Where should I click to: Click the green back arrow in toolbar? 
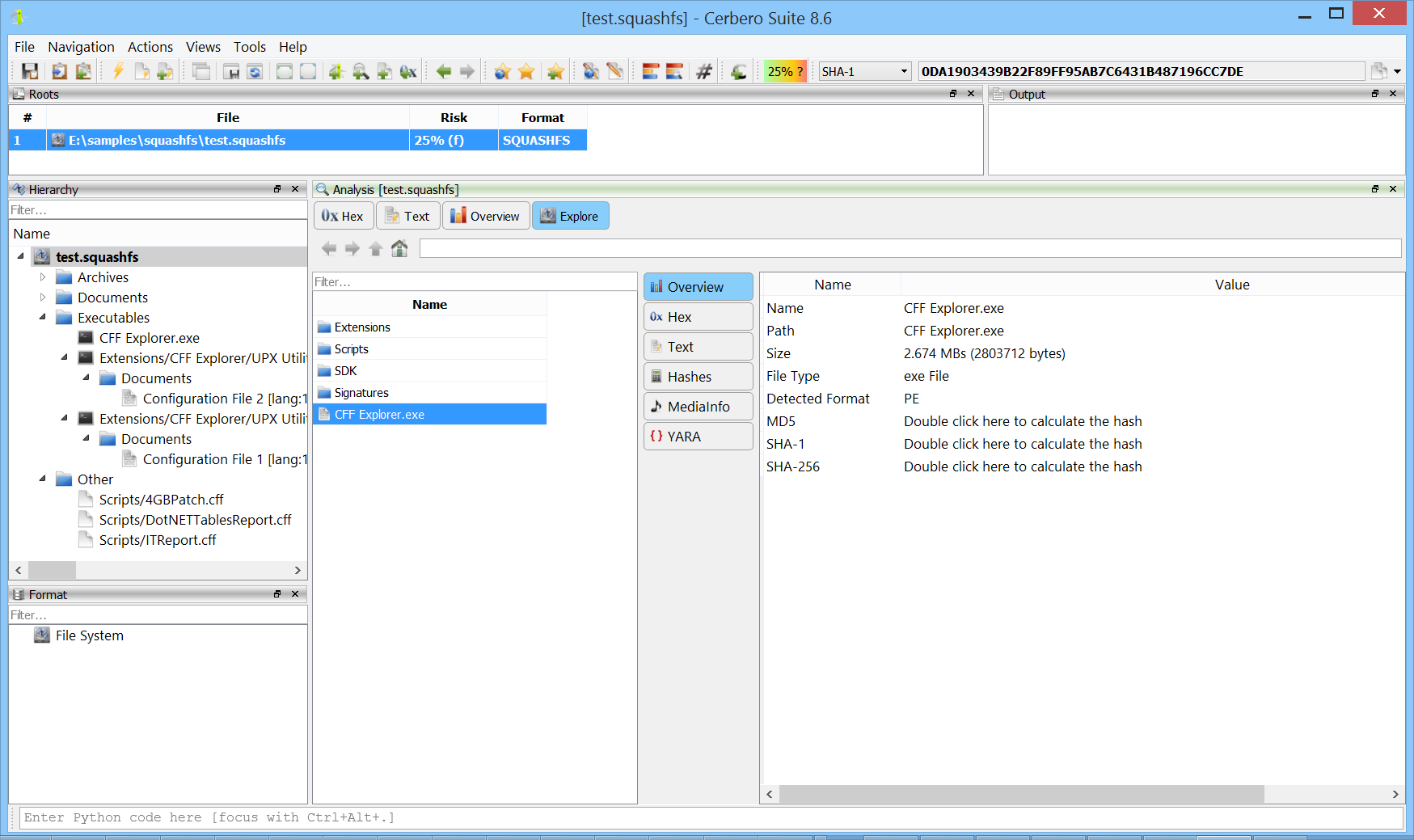point(443,71)
